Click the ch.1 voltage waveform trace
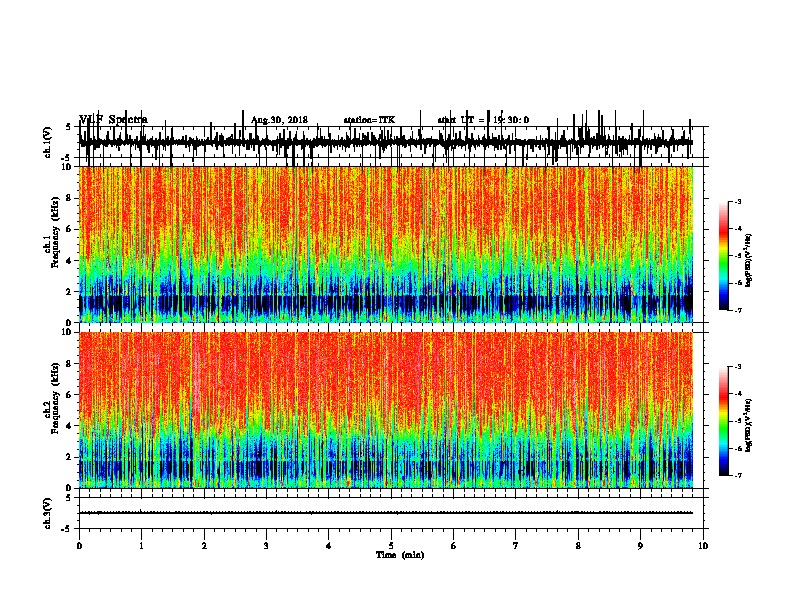This screenshot has height=612, width=792. [386, 143]
